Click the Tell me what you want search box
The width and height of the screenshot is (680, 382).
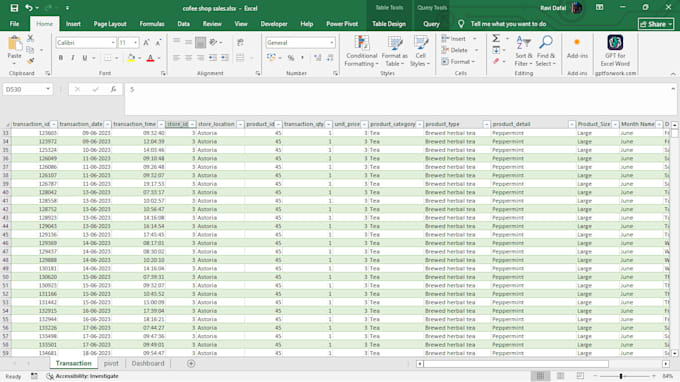click(508, 24)
